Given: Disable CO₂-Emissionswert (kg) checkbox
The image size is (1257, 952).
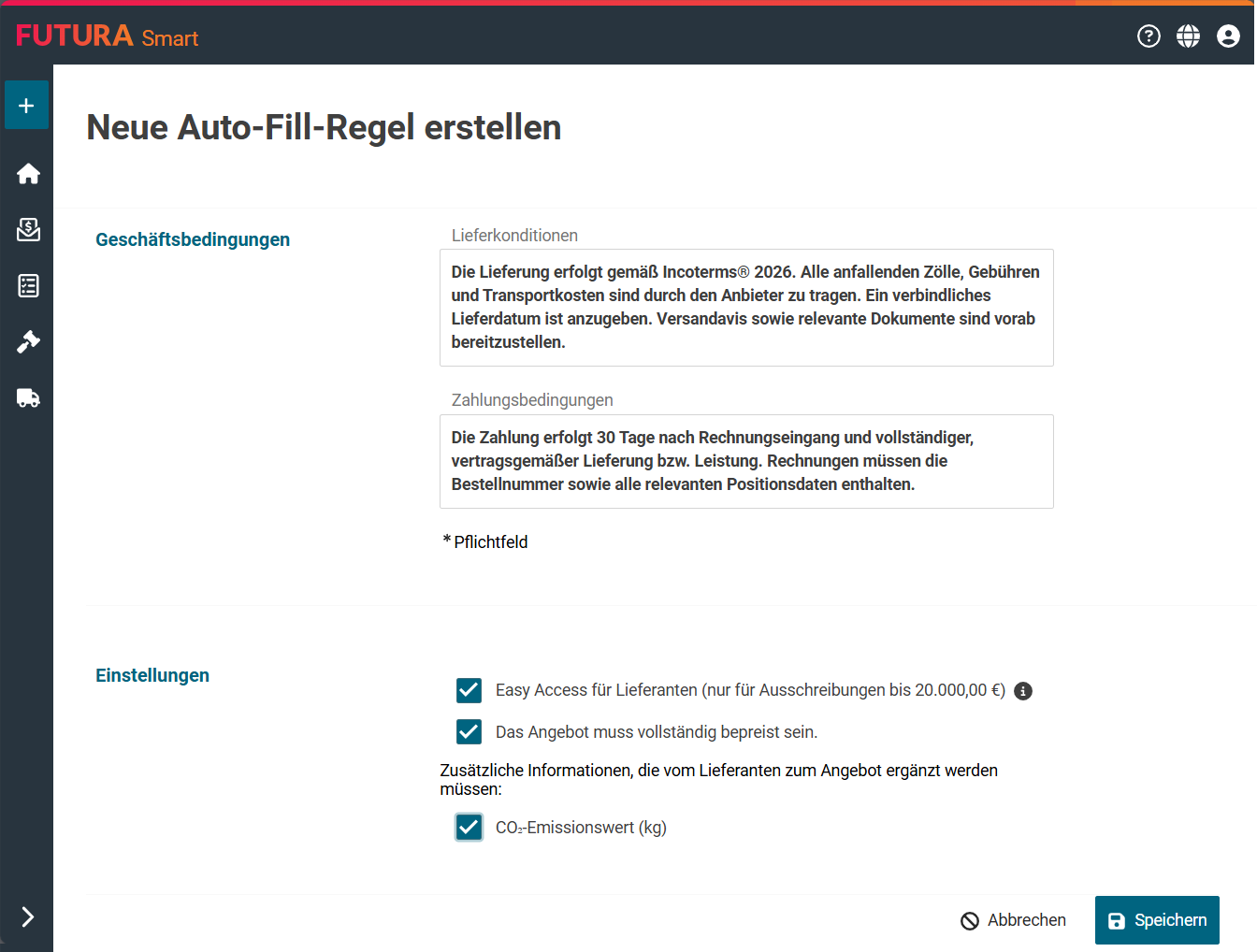Looking at the screenshot, I should [469, 827].
